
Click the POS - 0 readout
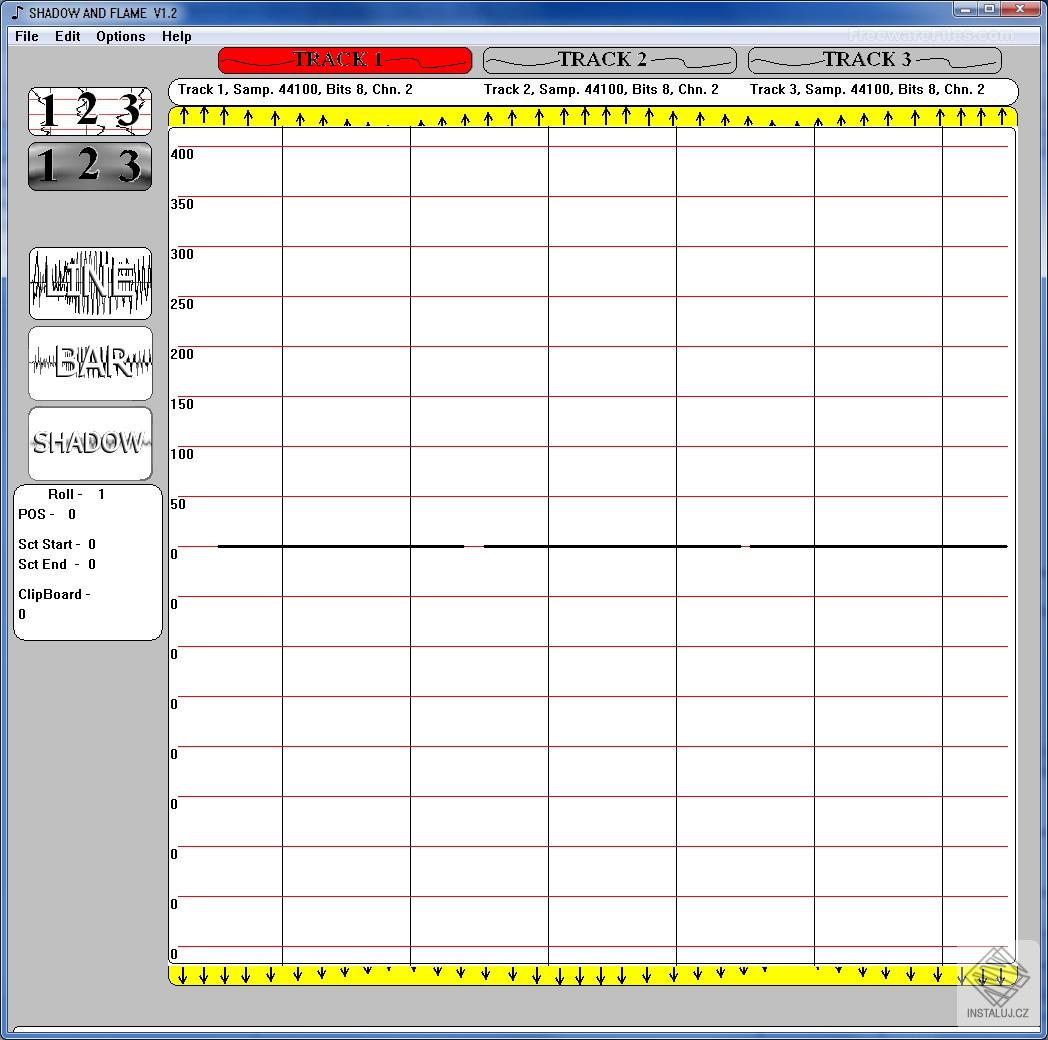[47, 515]
